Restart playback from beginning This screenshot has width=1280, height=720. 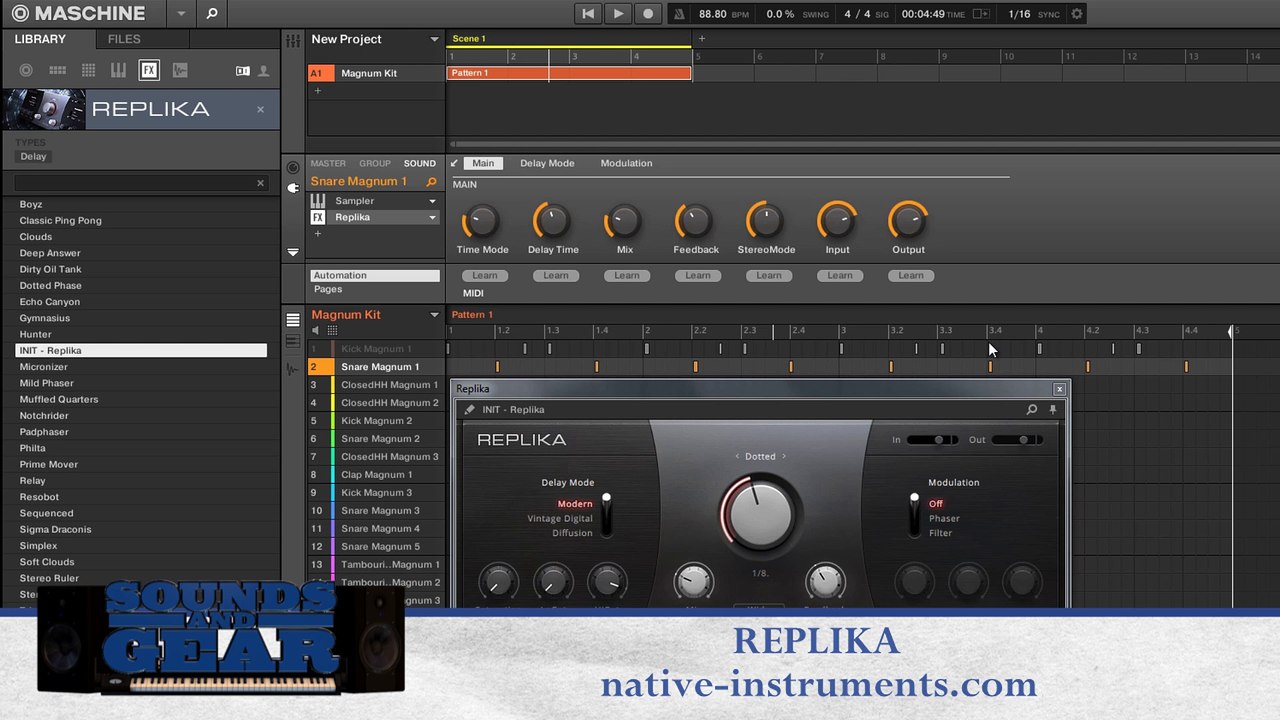click(x=588, y=14)
